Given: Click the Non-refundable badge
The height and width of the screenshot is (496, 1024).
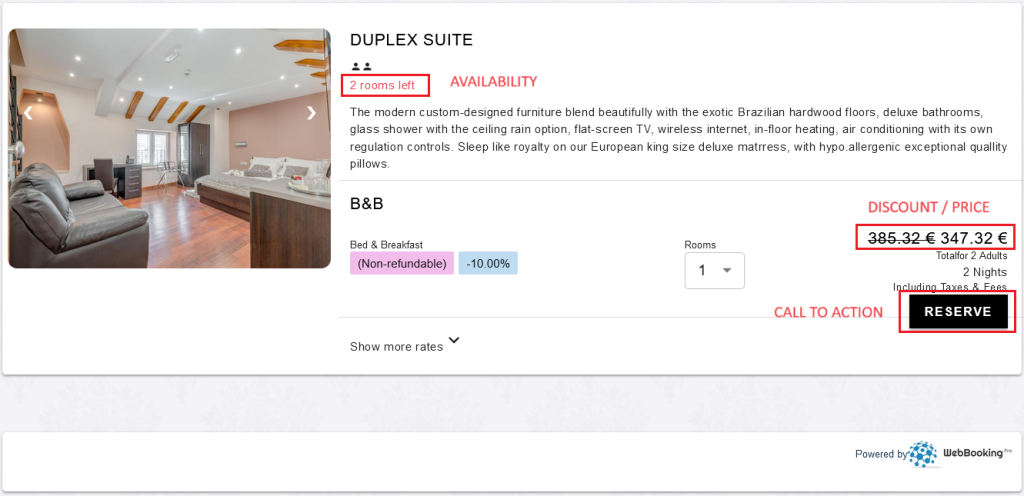Looking at the screenshot, I should click(x=401, y=264).
